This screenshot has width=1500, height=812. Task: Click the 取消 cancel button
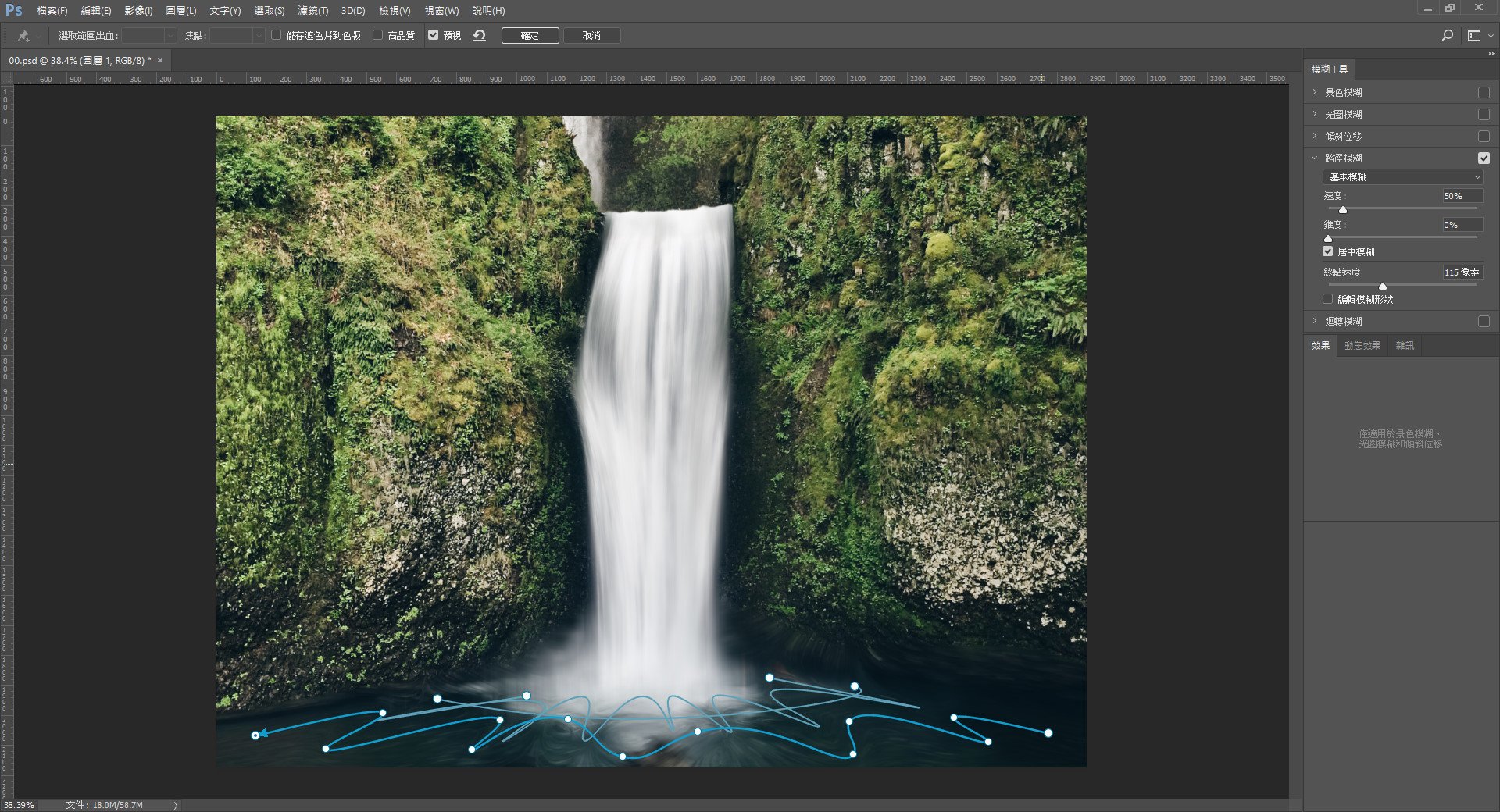pos(591,36)
